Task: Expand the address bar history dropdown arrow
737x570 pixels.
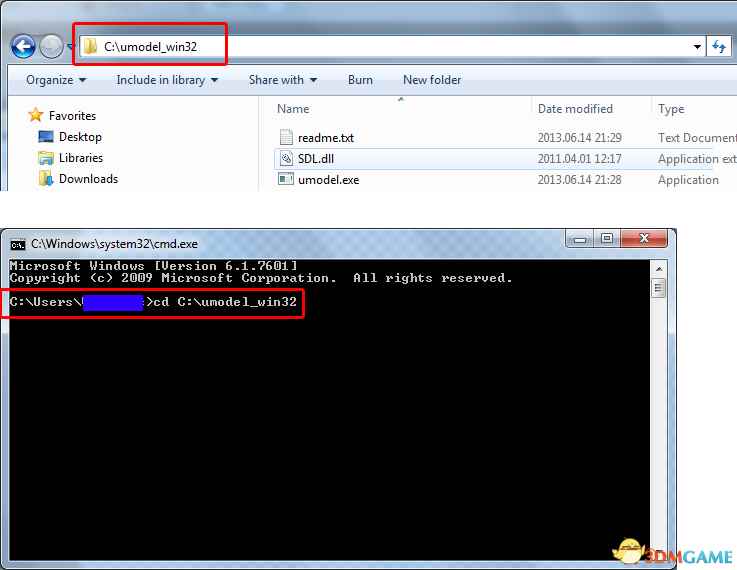Action: pyautogui.click(x=698, y=47)
